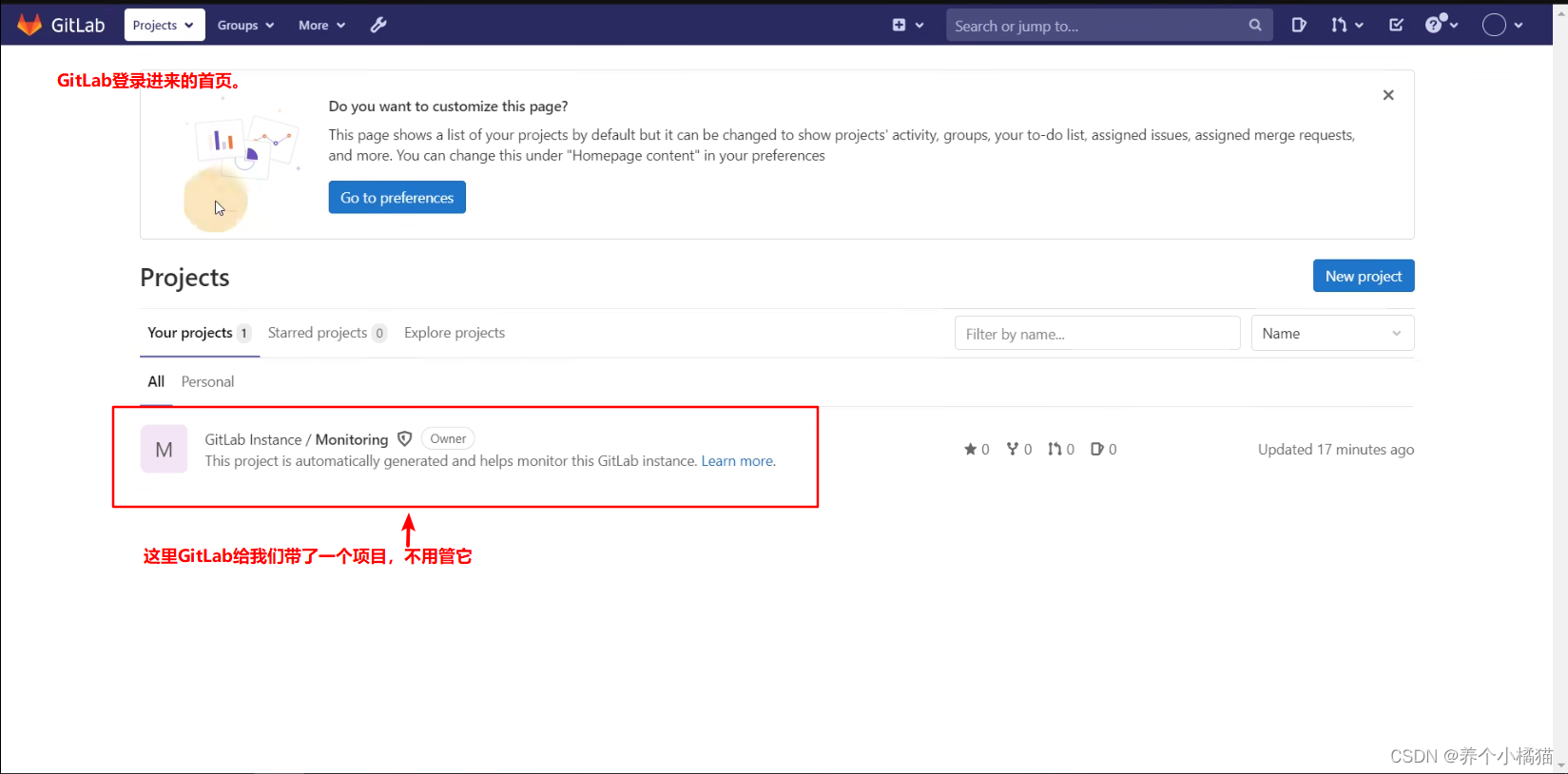
Task: Open the Name sort dropdown
Action: [x=1332, y=334]
